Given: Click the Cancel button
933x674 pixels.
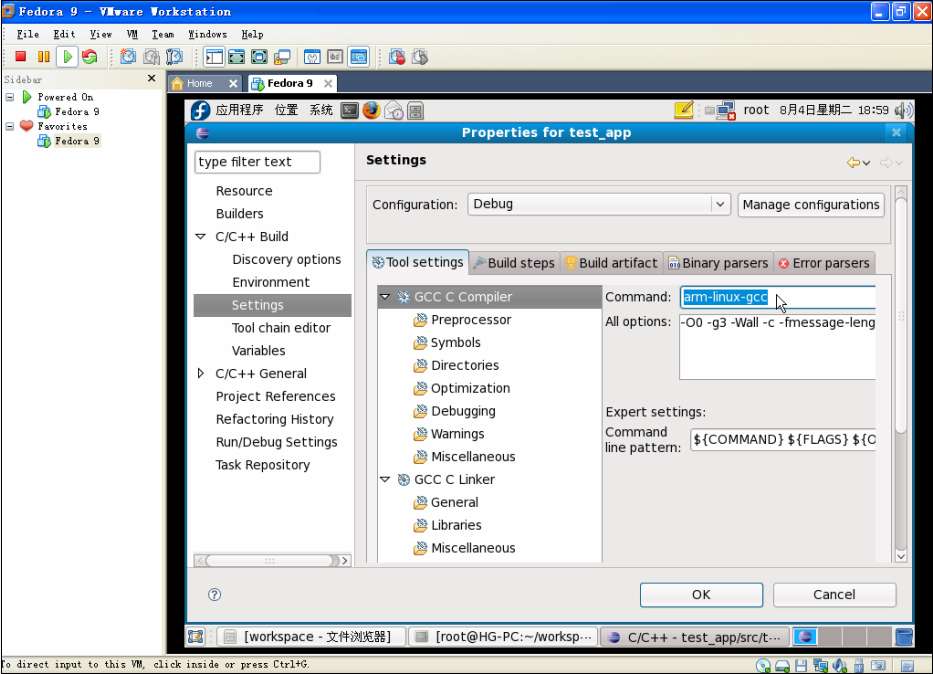Looking at the screenshot, I should point(834,594).
